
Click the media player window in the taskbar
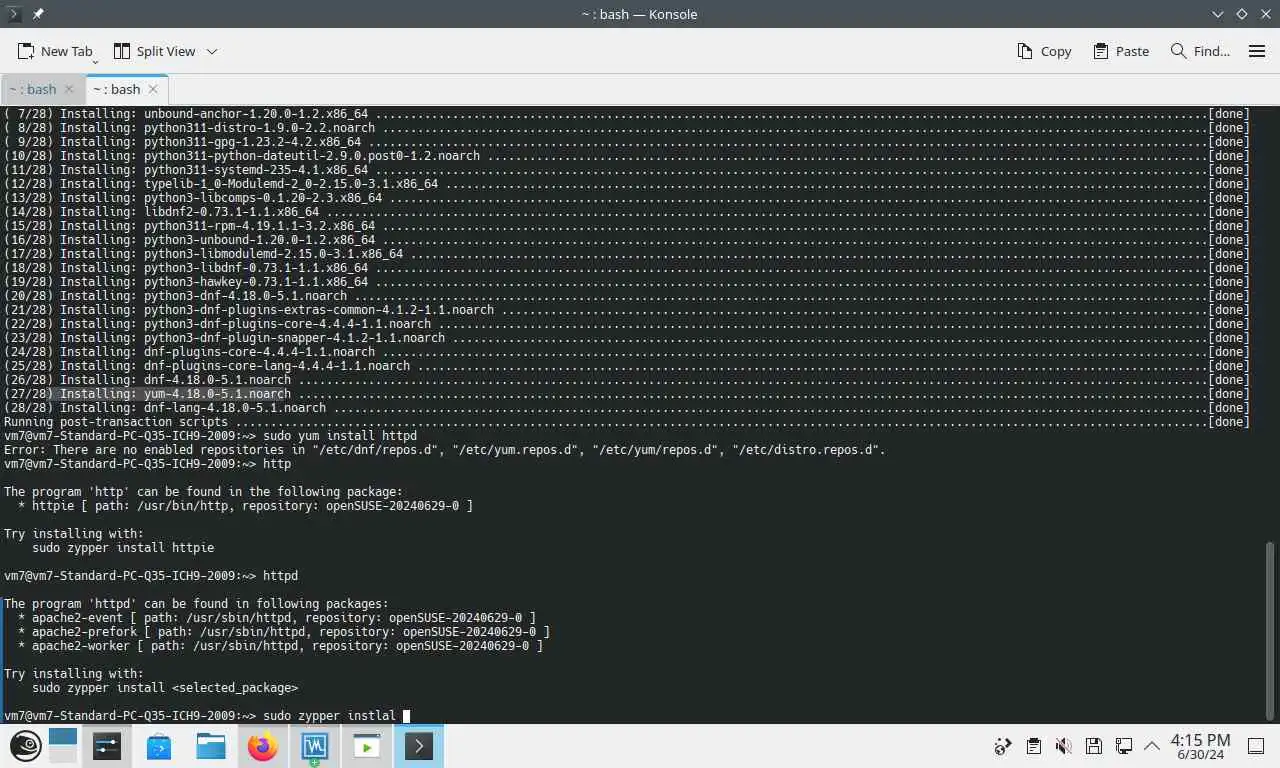coord(367,746)
